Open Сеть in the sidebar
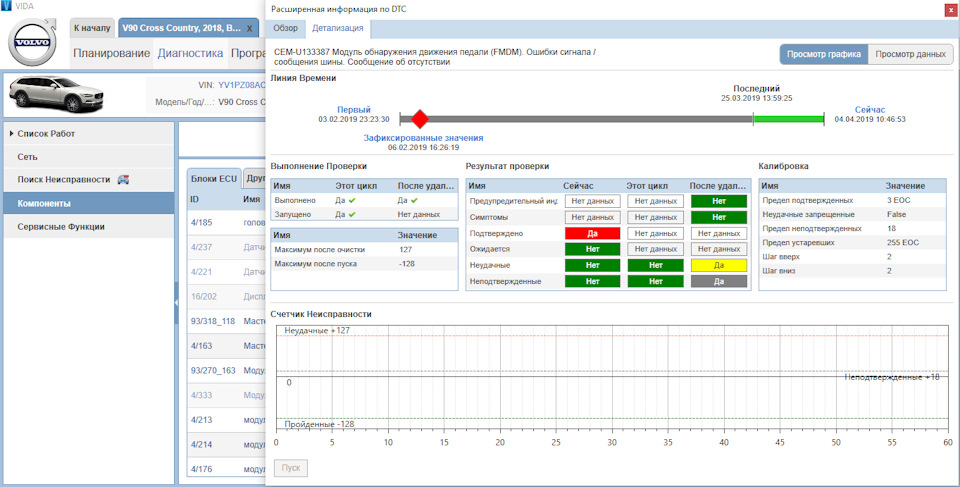 pyautogui.click(x=89, y=157)
